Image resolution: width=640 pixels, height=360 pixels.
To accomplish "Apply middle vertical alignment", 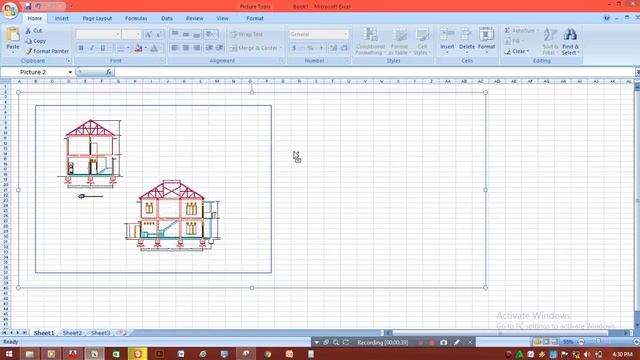I will click(185, 34).
